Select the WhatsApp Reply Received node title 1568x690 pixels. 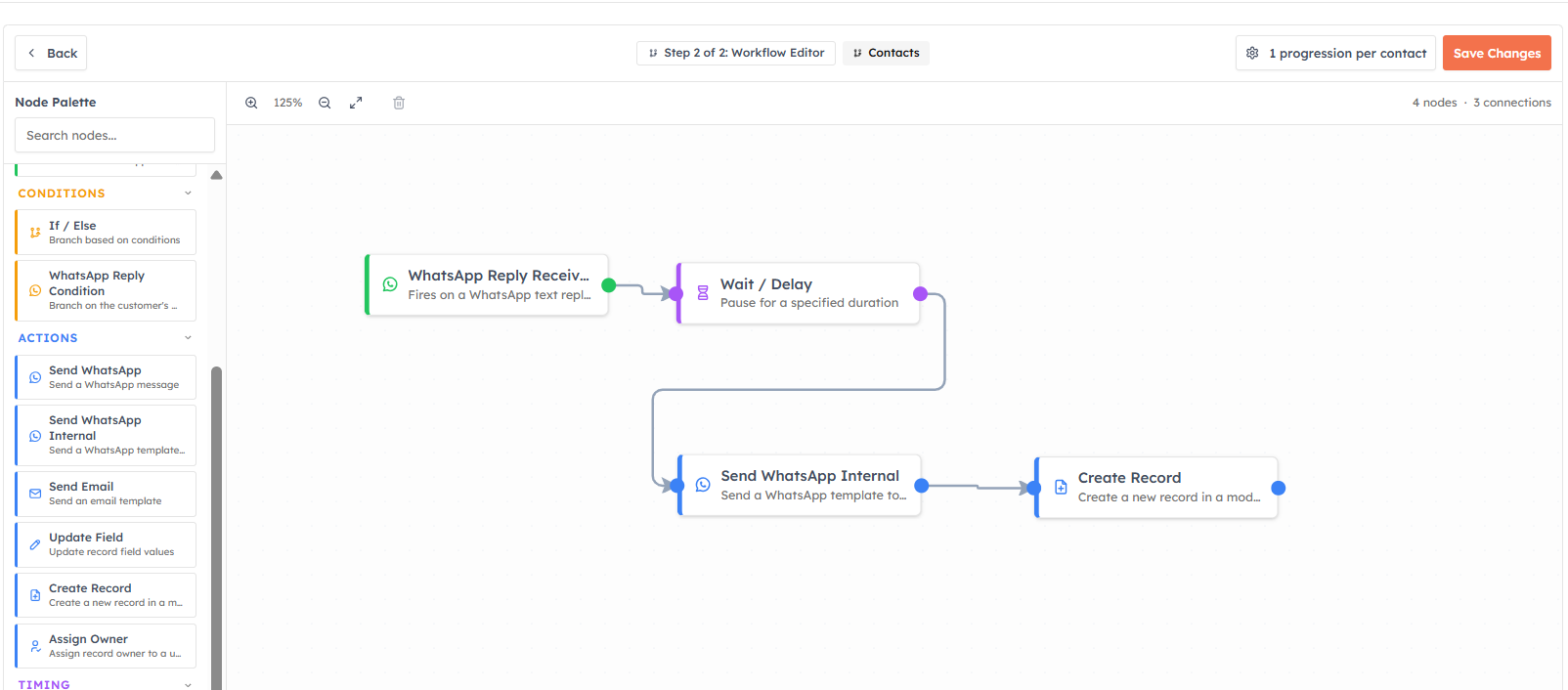pyautogui.click(x=499, y=276)
